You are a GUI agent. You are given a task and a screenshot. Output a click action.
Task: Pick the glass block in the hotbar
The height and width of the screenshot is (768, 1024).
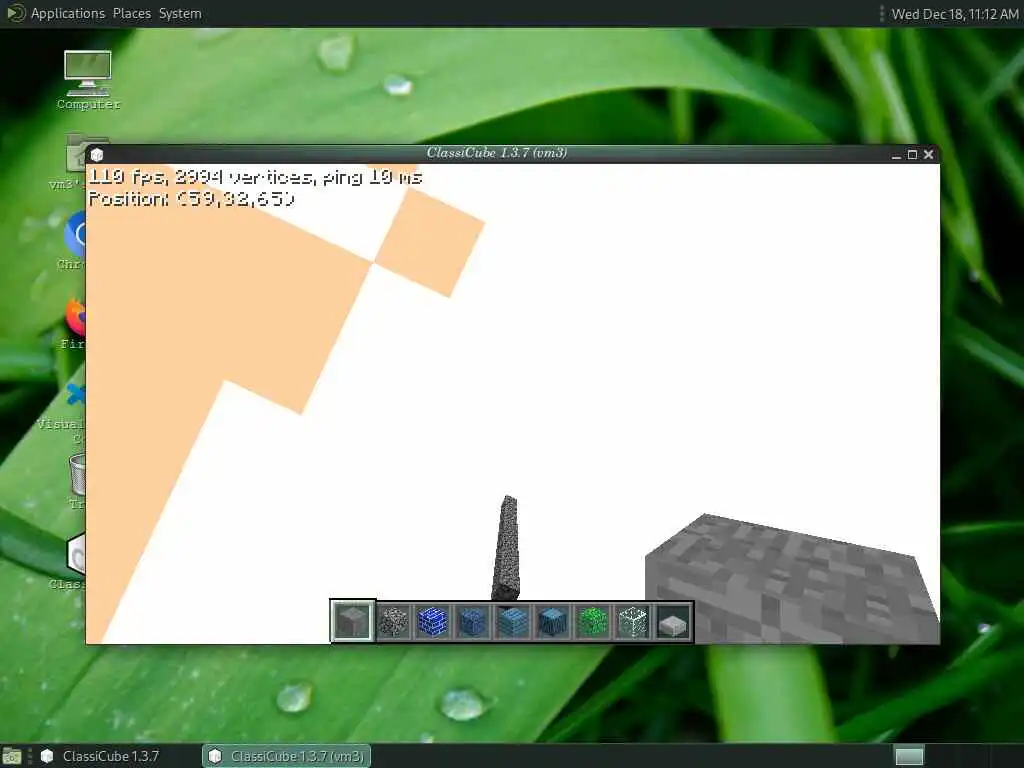coord(632,621)
